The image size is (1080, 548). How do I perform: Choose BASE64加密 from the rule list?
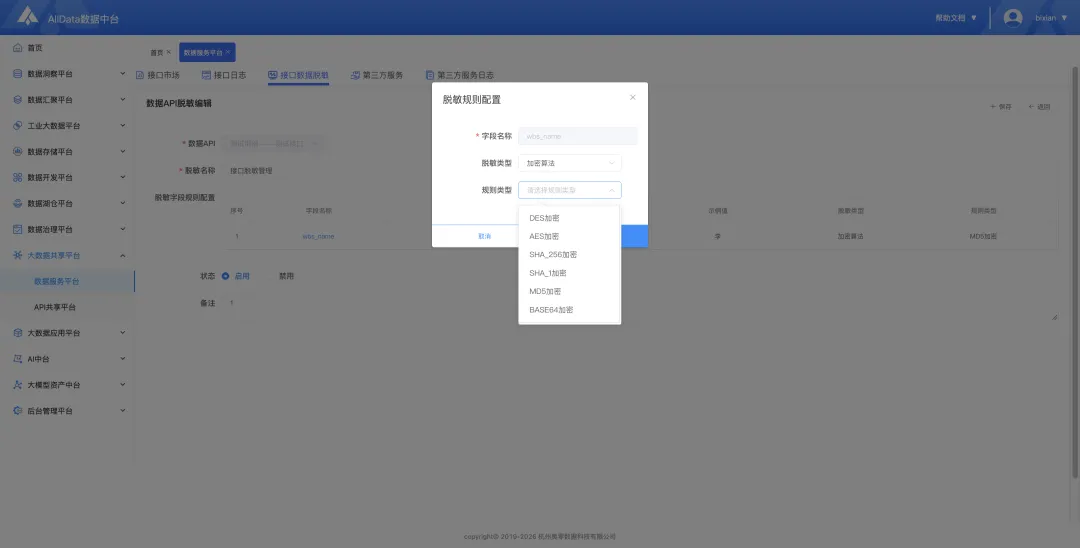click(570, 310)
